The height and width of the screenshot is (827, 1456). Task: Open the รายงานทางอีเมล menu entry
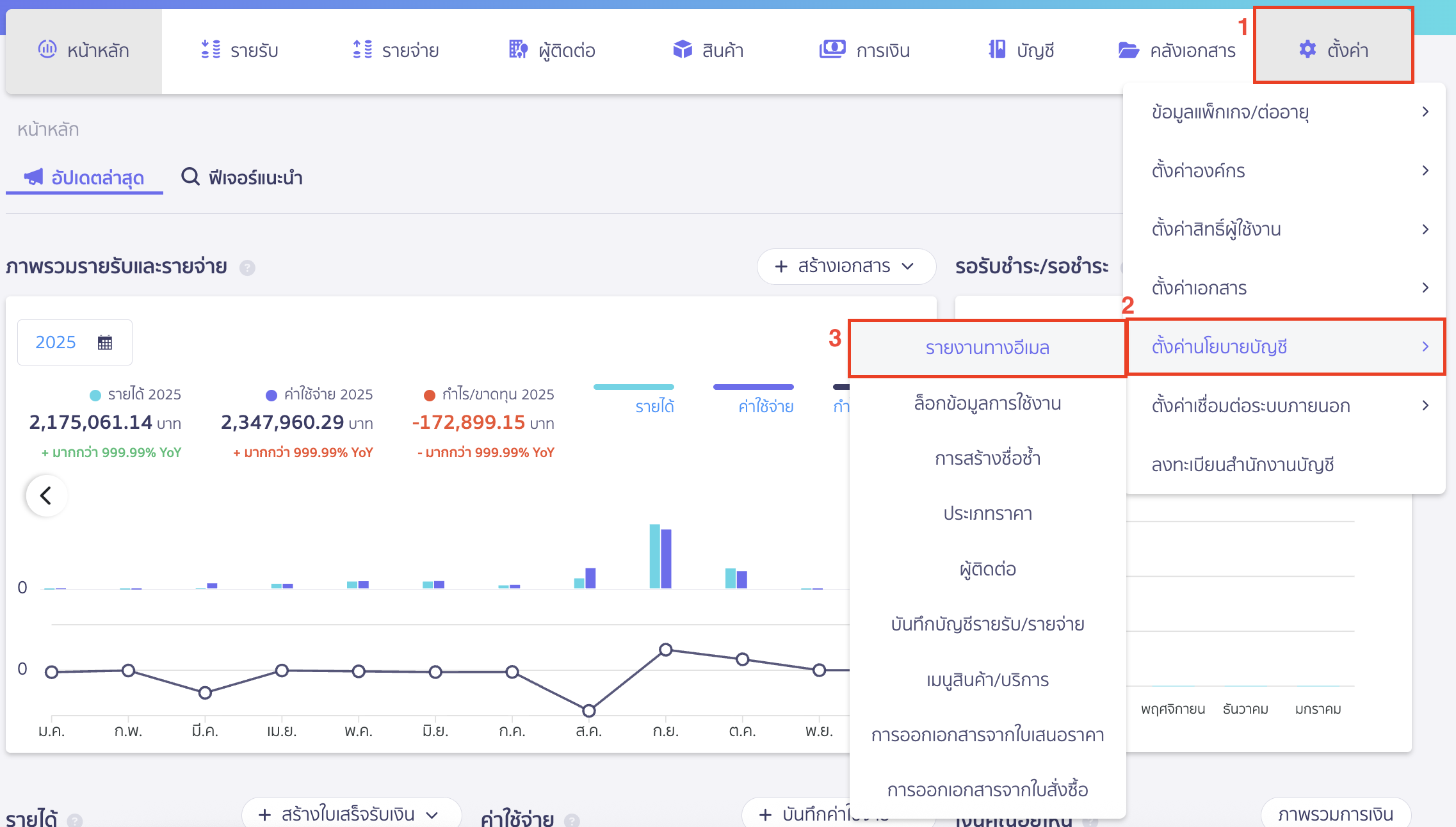pos(987,348)
